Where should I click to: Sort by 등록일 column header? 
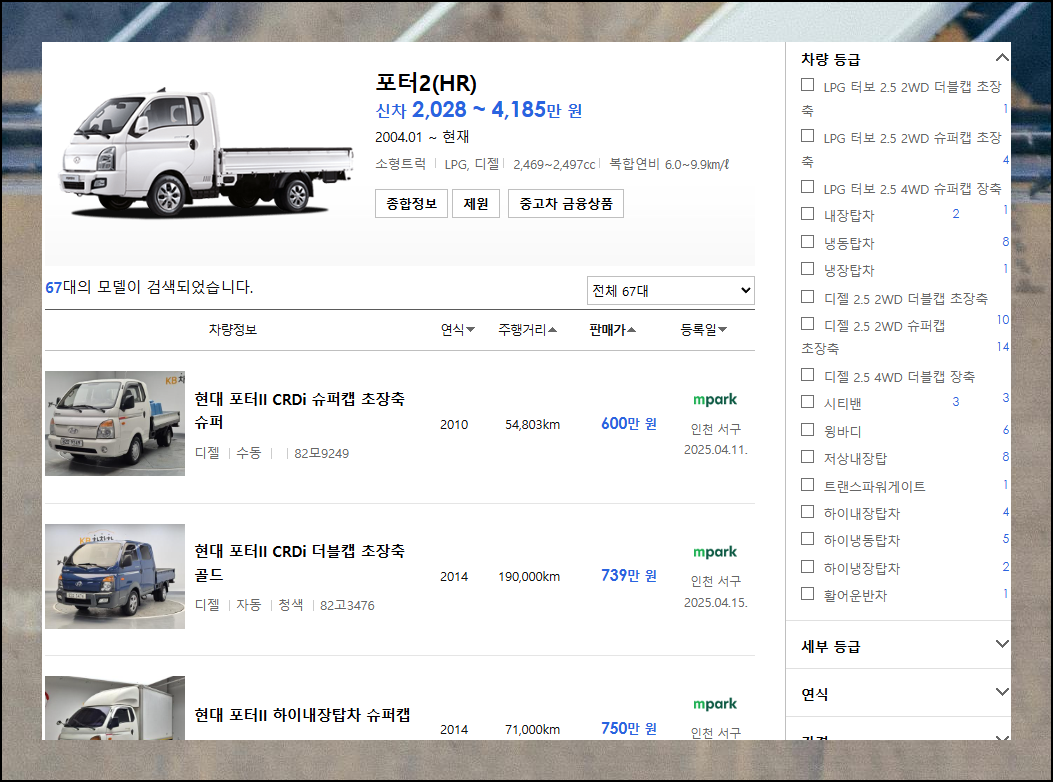tap(703, 330)
